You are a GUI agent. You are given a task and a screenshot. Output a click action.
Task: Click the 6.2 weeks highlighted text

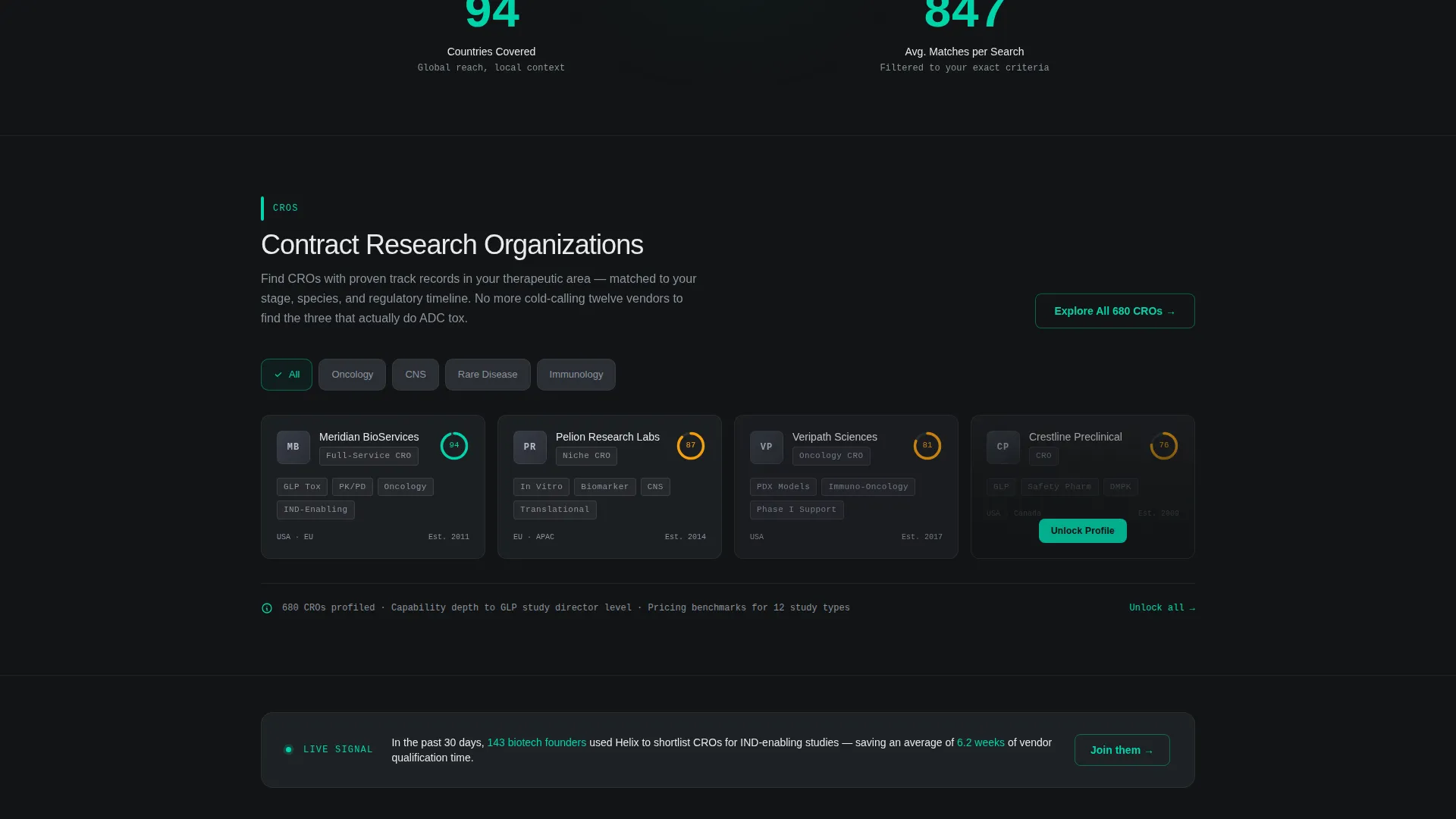[981, 742]
